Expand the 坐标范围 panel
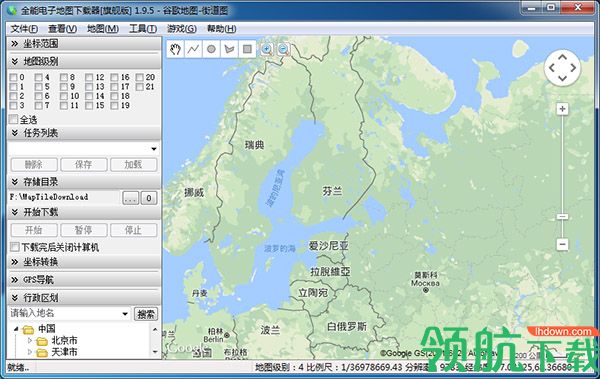This screenshot has height=379, width=600. 84,44
